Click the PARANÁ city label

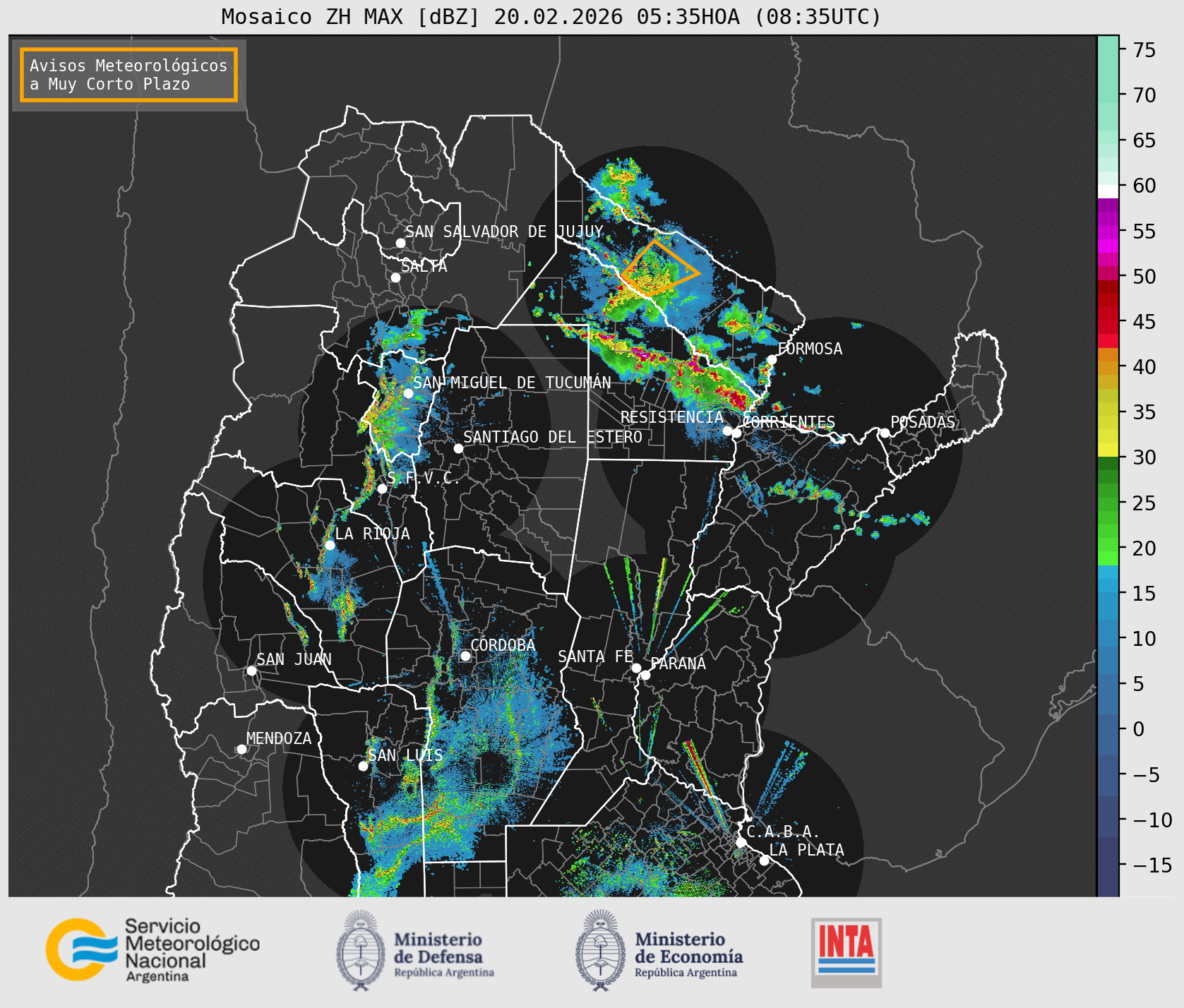[678, 664]
